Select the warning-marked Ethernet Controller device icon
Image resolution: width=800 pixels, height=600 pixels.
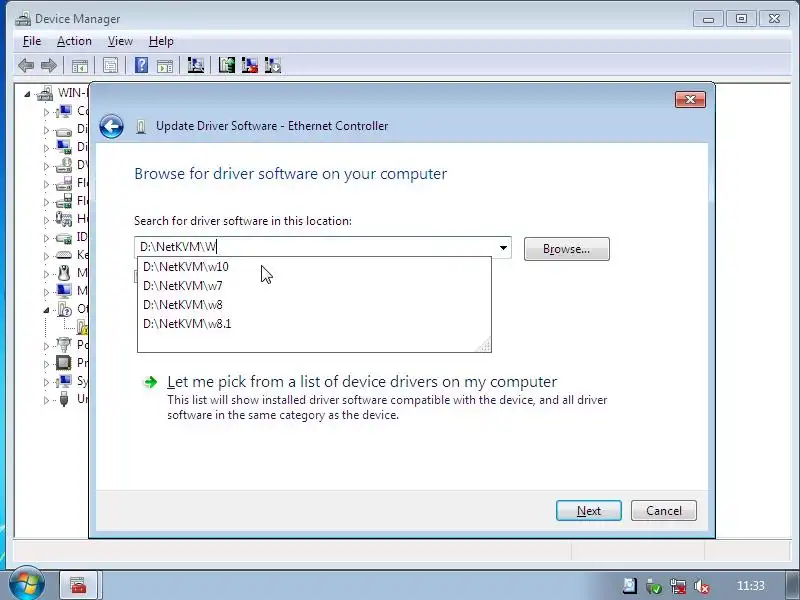pos(83,327)
